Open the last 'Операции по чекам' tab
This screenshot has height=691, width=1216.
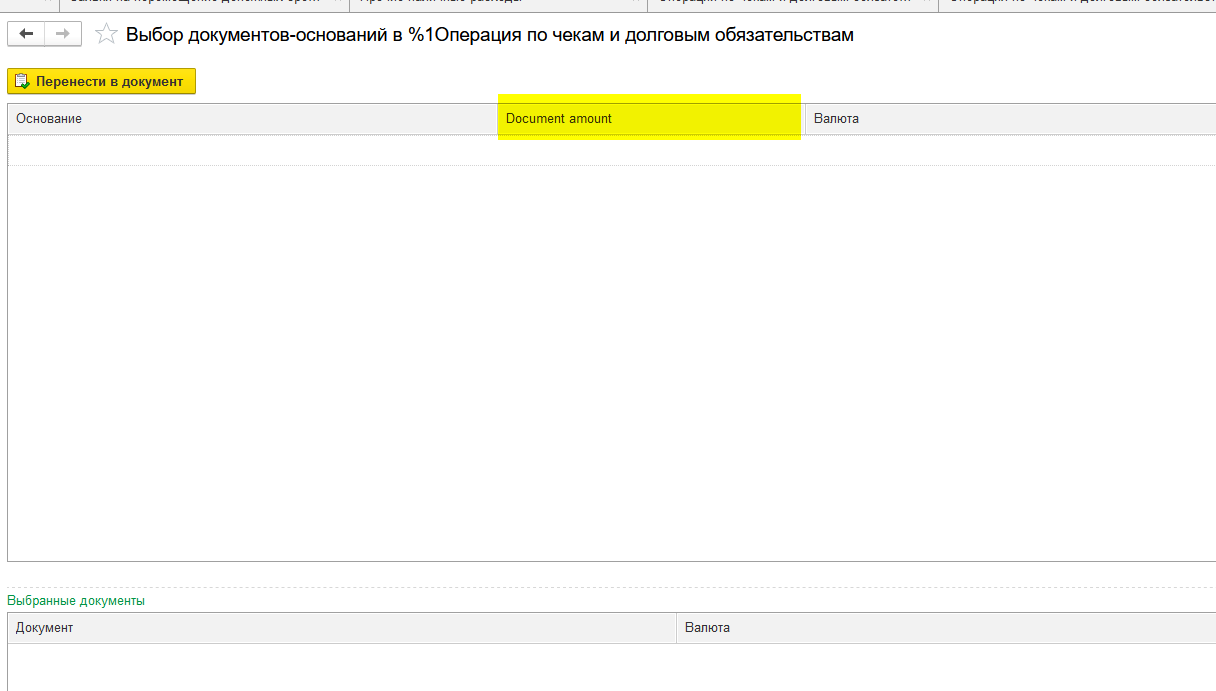click(1070, 5)
